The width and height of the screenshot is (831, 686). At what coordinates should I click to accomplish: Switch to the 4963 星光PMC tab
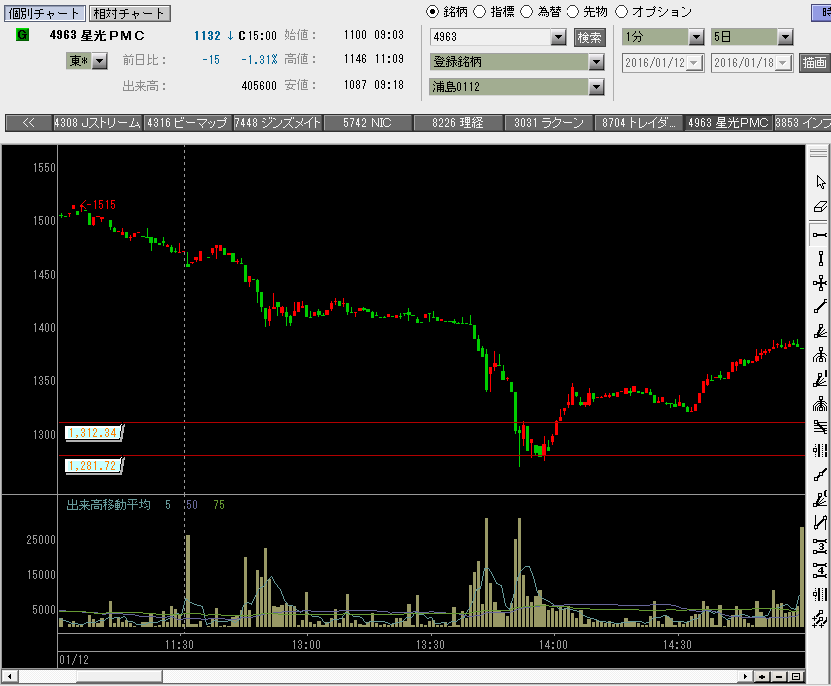coord(728,123)
